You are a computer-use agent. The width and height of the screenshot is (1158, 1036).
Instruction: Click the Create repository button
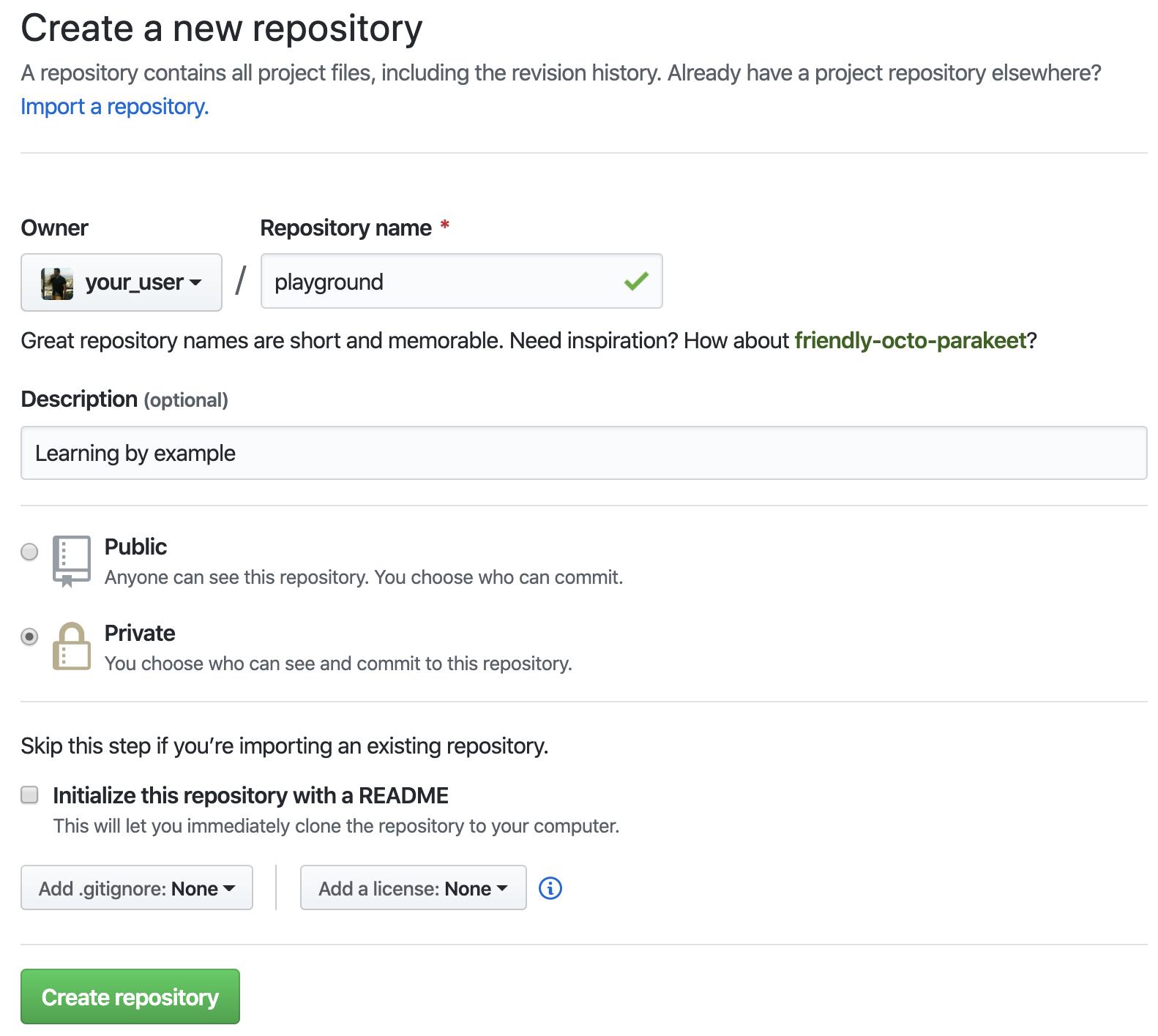tap(130, 996)
